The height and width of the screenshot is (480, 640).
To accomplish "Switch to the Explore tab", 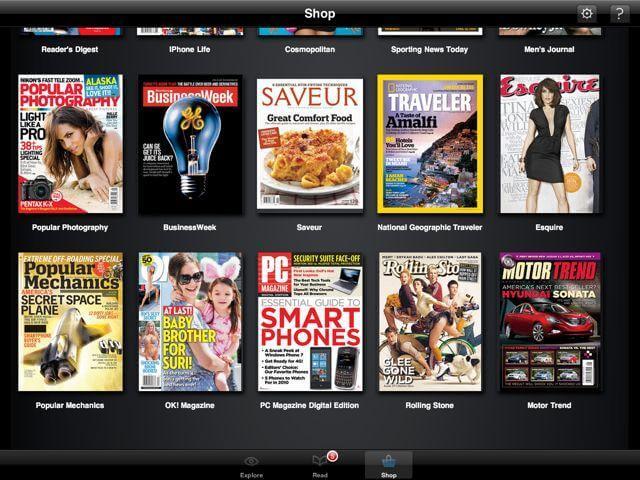I will coord(251,467).
